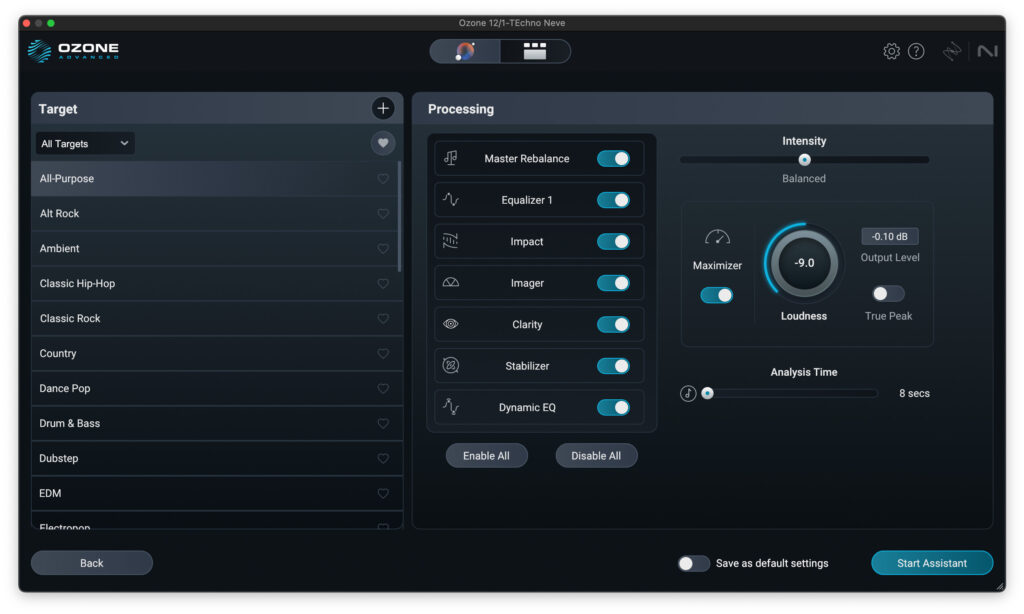1024x614 pixels.
Task: Click the Ozone Advanced logo
Action: coord(73,50)
